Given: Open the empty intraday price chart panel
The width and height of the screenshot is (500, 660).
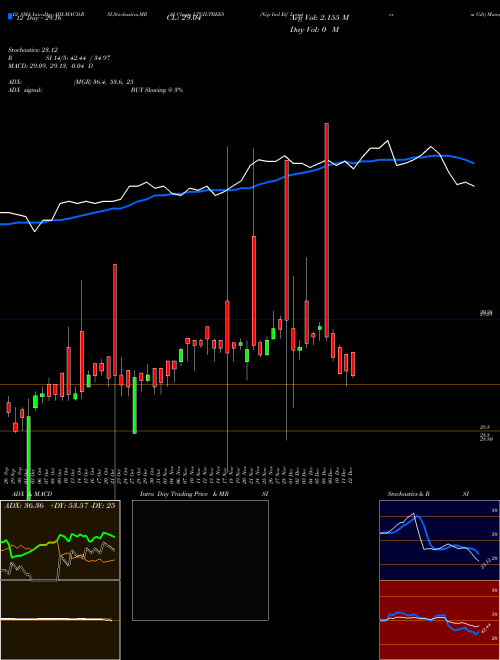Looking at the screenshot, I should pos(200,560).
